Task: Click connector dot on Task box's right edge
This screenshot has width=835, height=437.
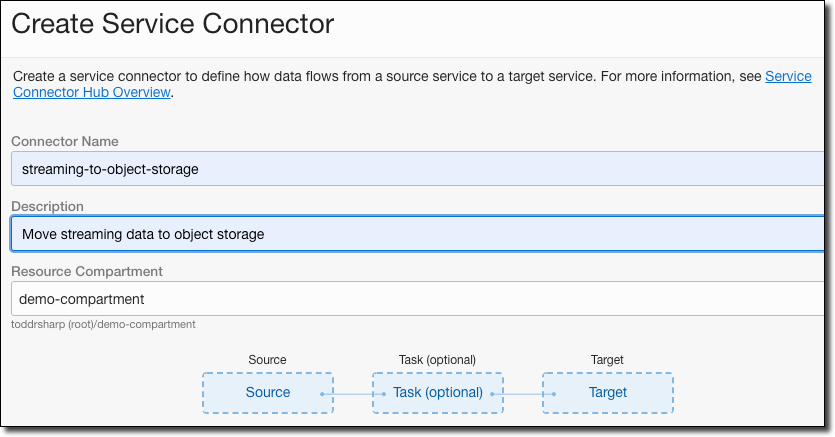Action: (x=492, y=394)
